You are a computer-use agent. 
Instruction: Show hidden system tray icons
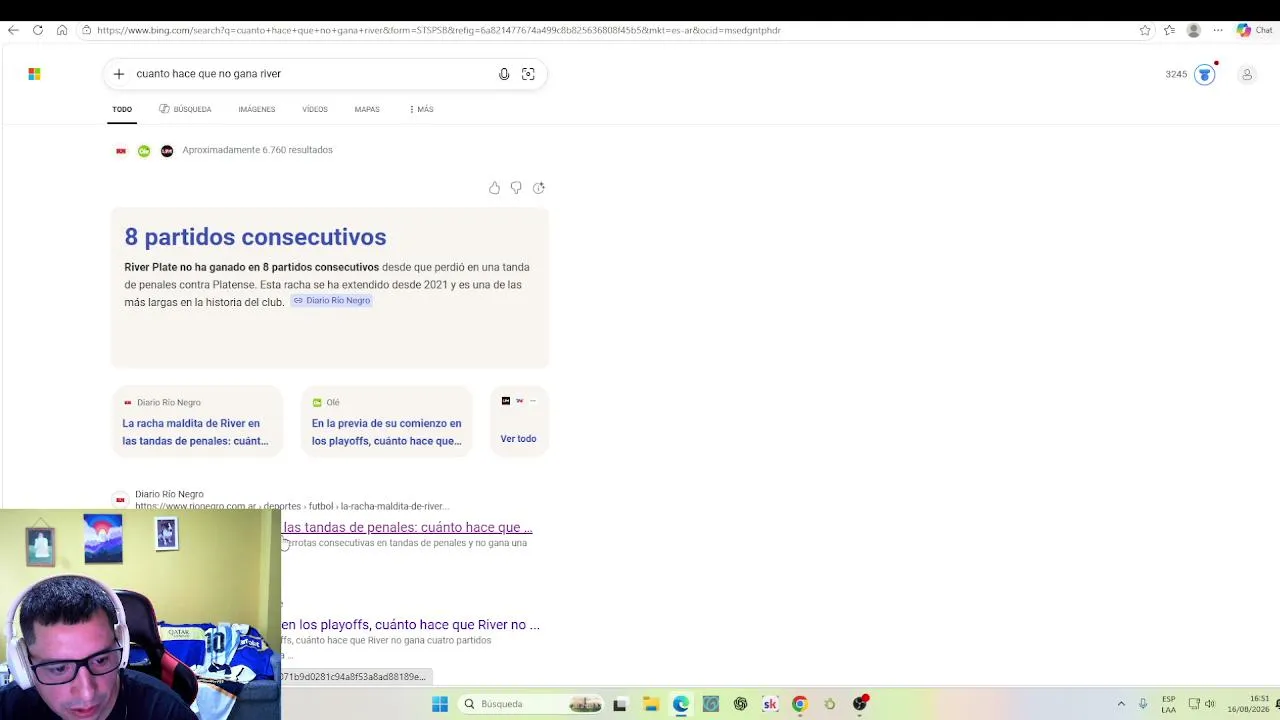[x=1121, y=704]
